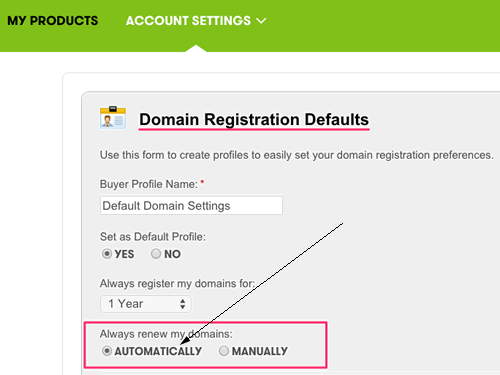Click Always register my domains for label

click(x=177, y=284)
